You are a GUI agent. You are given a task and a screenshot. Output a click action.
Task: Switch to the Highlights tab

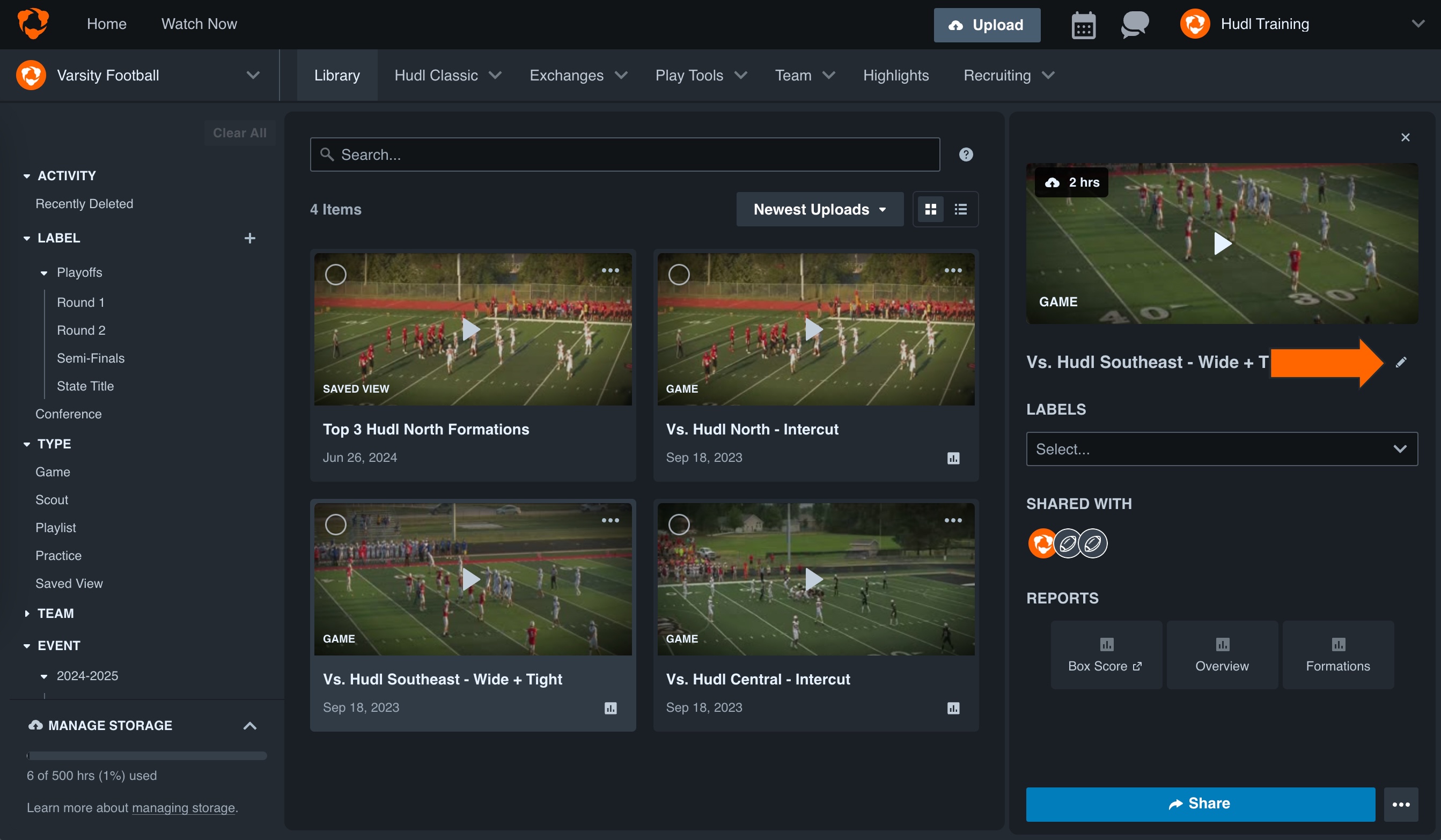pos(895,75)
